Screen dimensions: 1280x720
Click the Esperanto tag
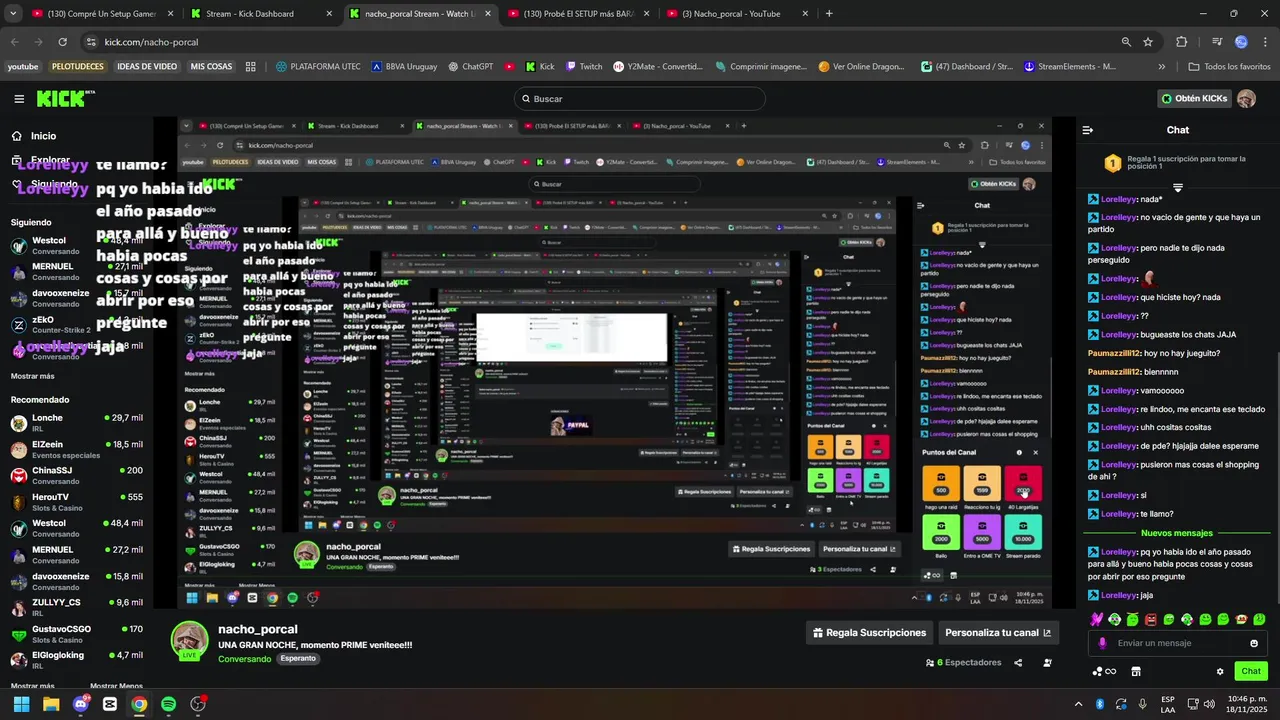click(x=298, y=659)
